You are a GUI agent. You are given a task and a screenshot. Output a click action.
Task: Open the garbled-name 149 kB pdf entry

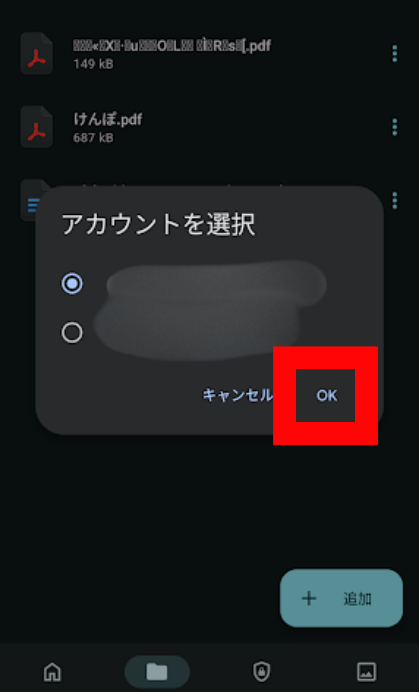point(210,53)
